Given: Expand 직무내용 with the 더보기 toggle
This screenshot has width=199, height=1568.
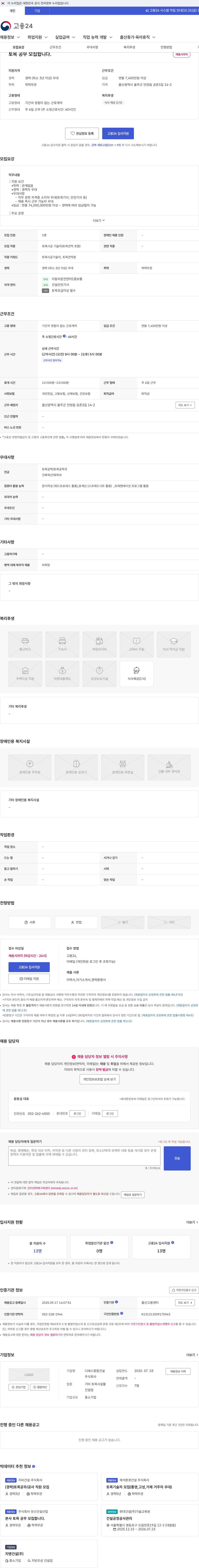Looking at the screenshot, I should (x=99, y=220).
